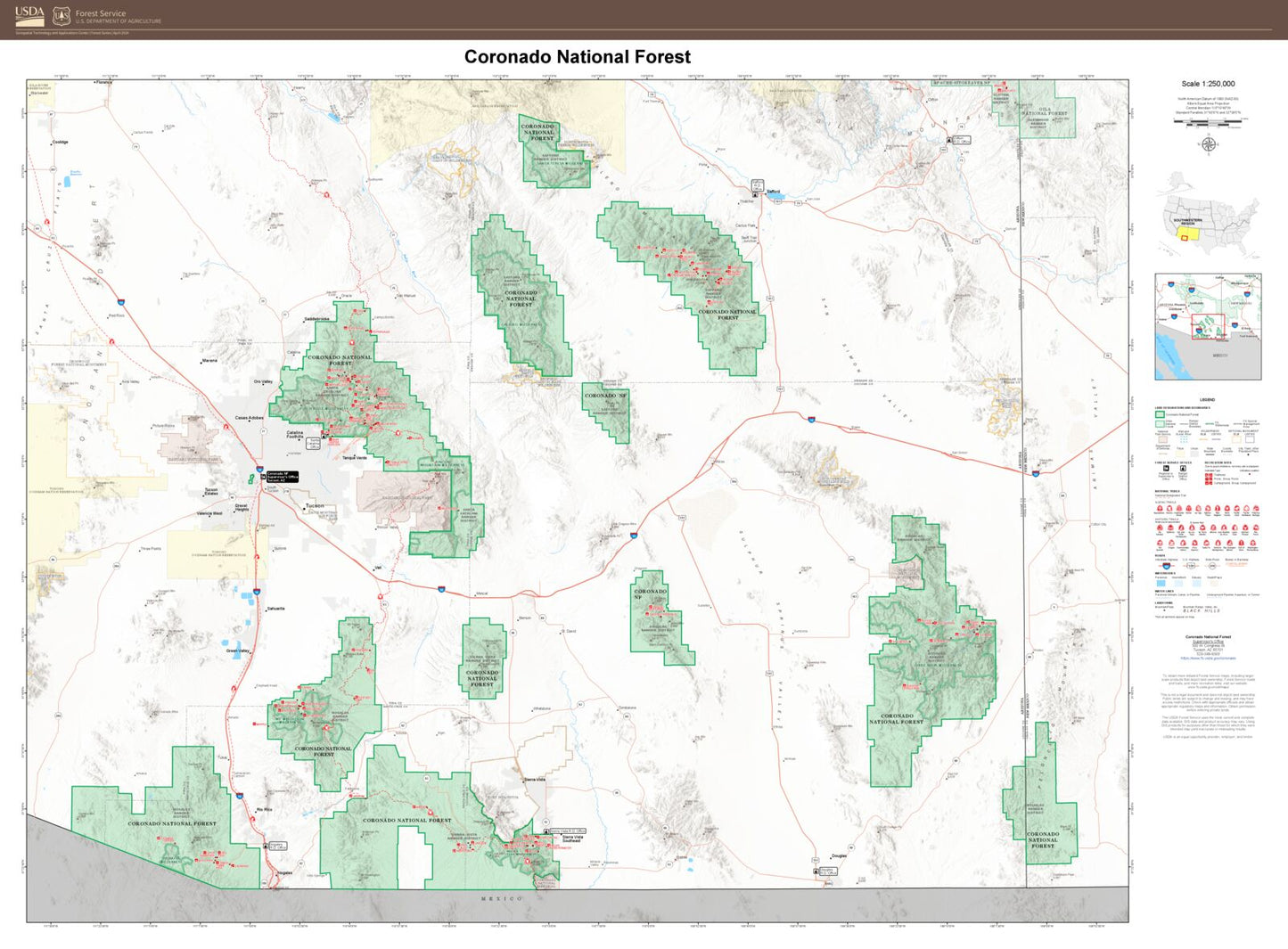
Task: Click the Interstate shield in downtown Tucson
Action: [x=259, y=470]
